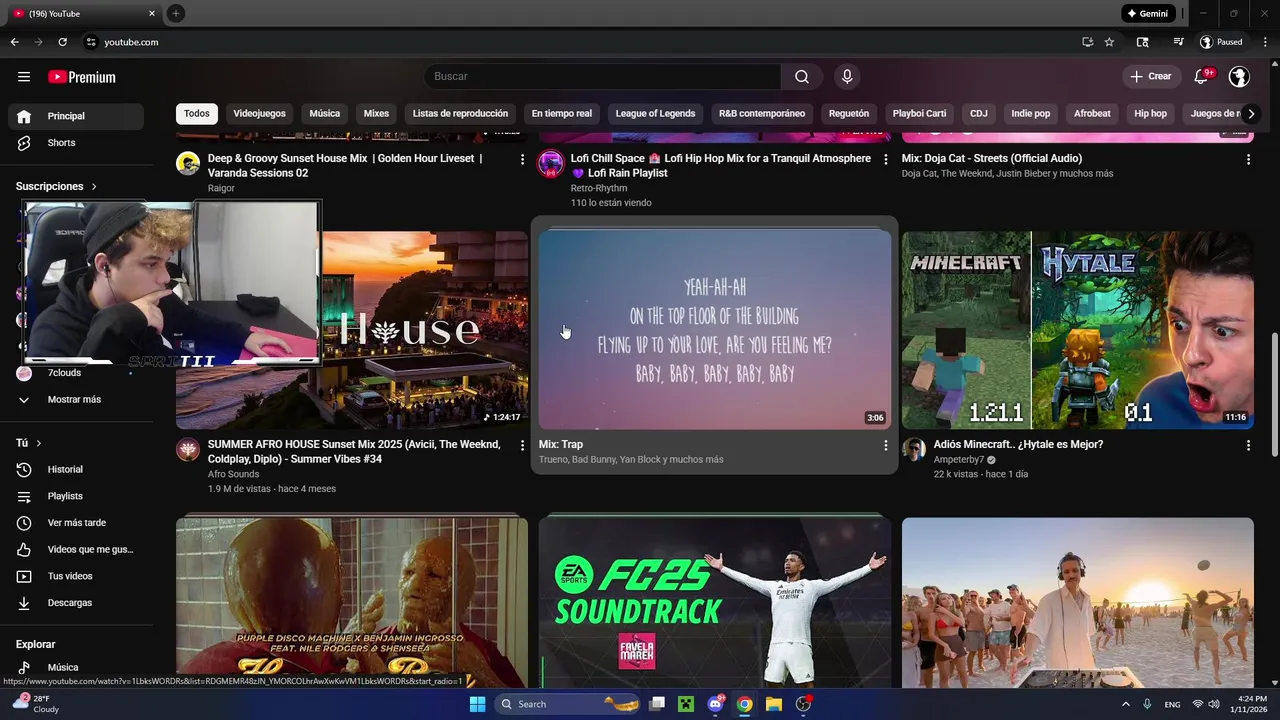
Task: Open Ampeterby7 channel link
Action: [x=959, y=460]
